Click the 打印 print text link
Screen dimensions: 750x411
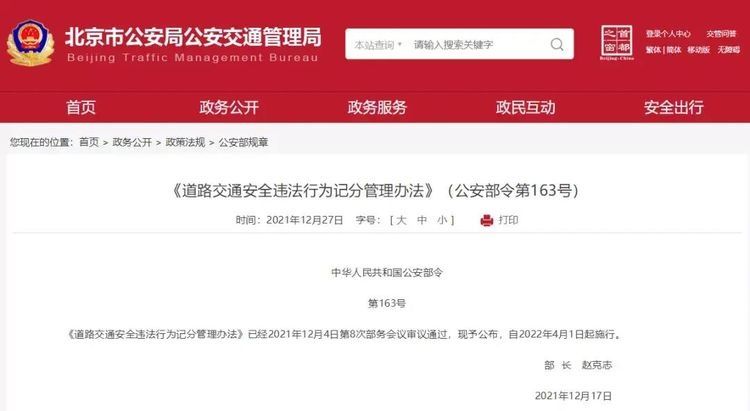(508, 220)
